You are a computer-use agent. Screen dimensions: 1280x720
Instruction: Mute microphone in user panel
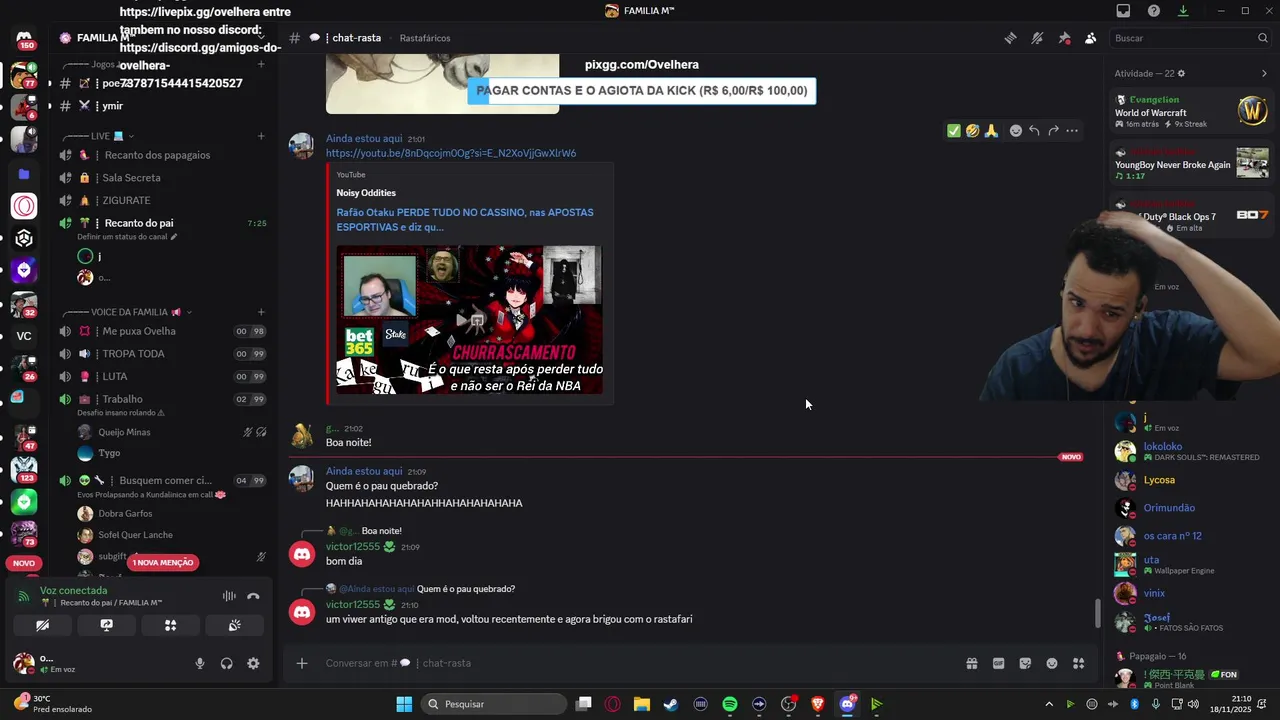pos(200,663)
